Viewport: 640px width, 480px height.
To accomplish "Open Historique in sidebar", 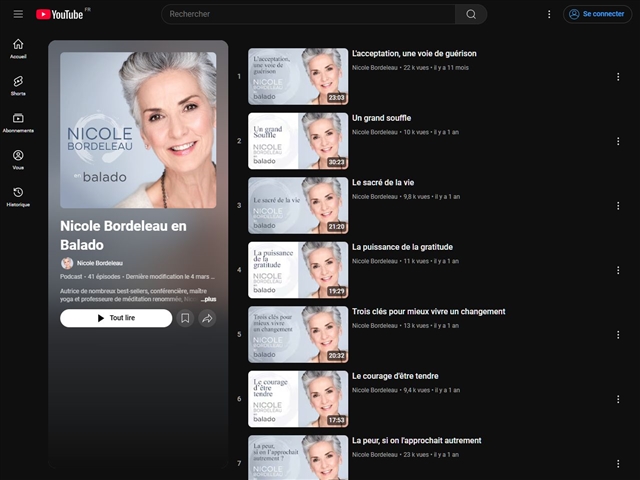I will [x=18, y=197].
